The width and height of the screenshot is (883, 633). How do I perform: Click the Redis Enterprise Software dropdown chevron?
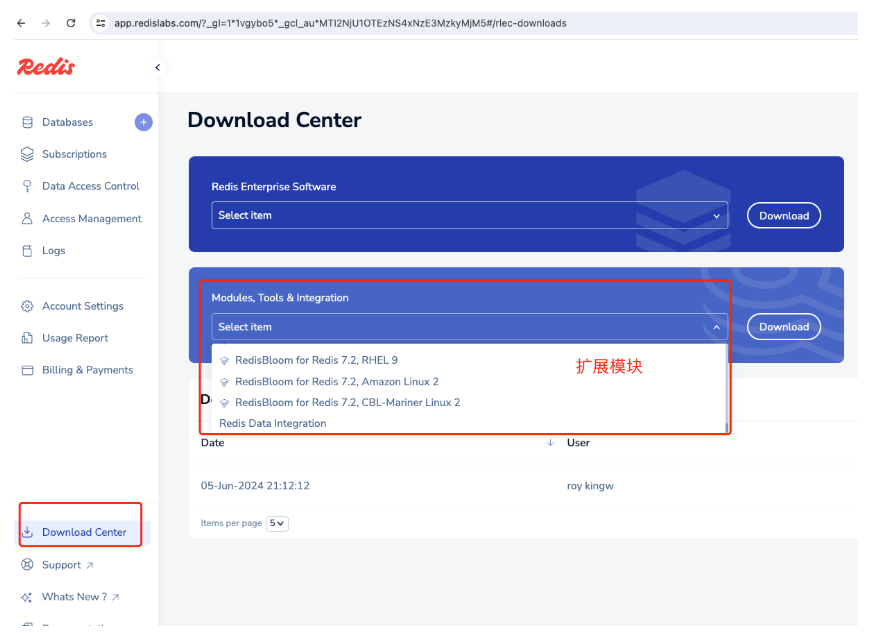point(716,216)
